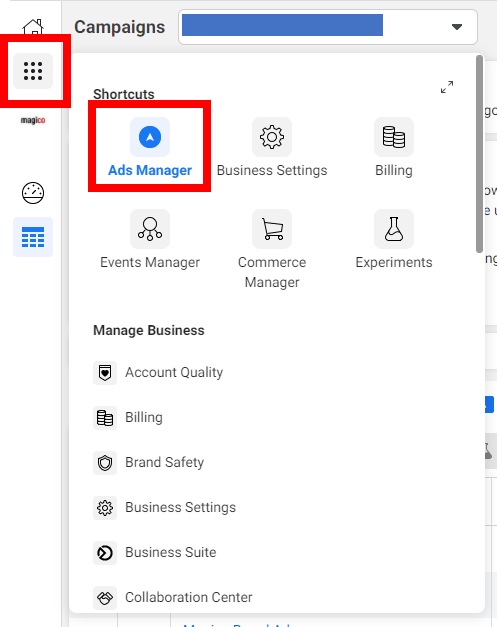Click the magico business account logo
The image size is (497, 627).
(33, 120)
